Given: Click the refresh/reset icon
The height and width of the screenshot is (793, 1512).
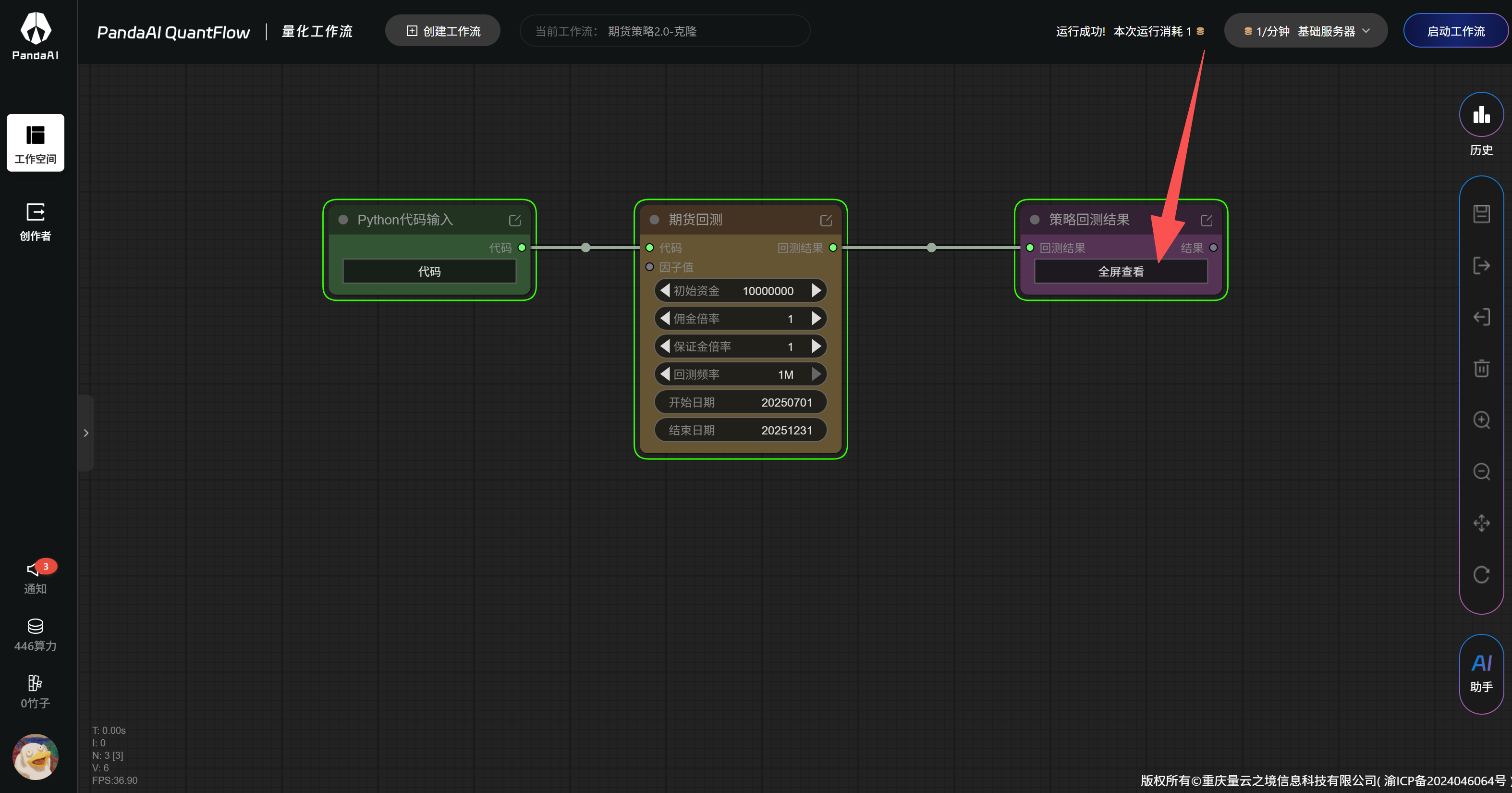Looking at the screenshot, I should [1481, 574].
